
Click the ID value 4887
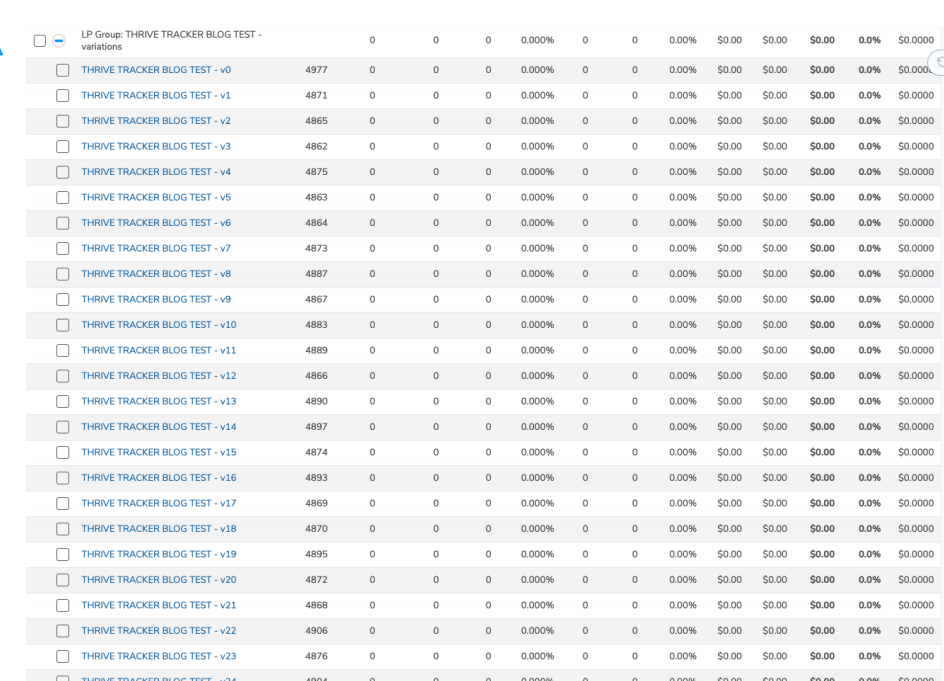tap(316, 273)
